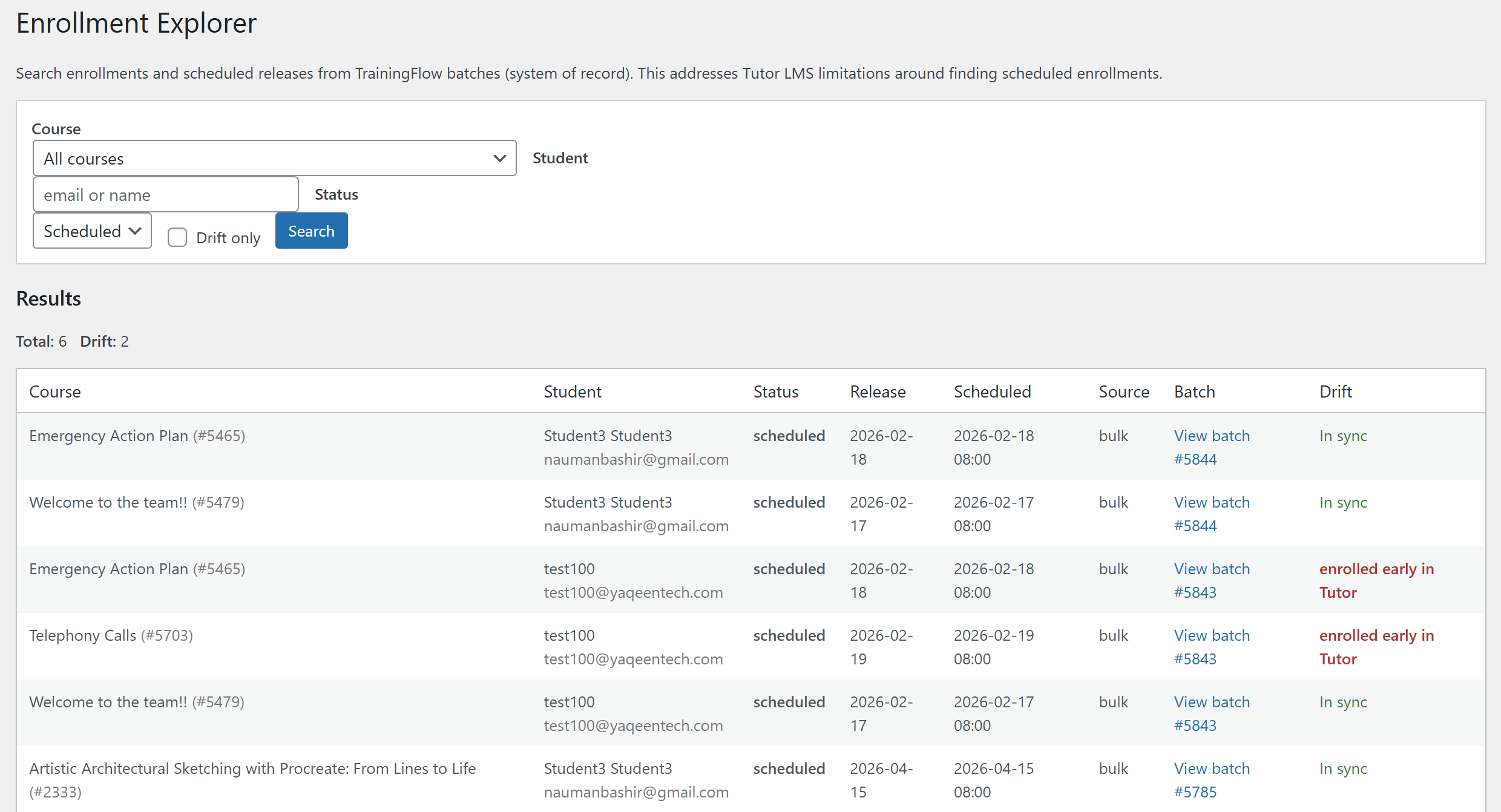
Task: Click the Telephony Calls (#5703) course cell
Action: click(111, 635)
